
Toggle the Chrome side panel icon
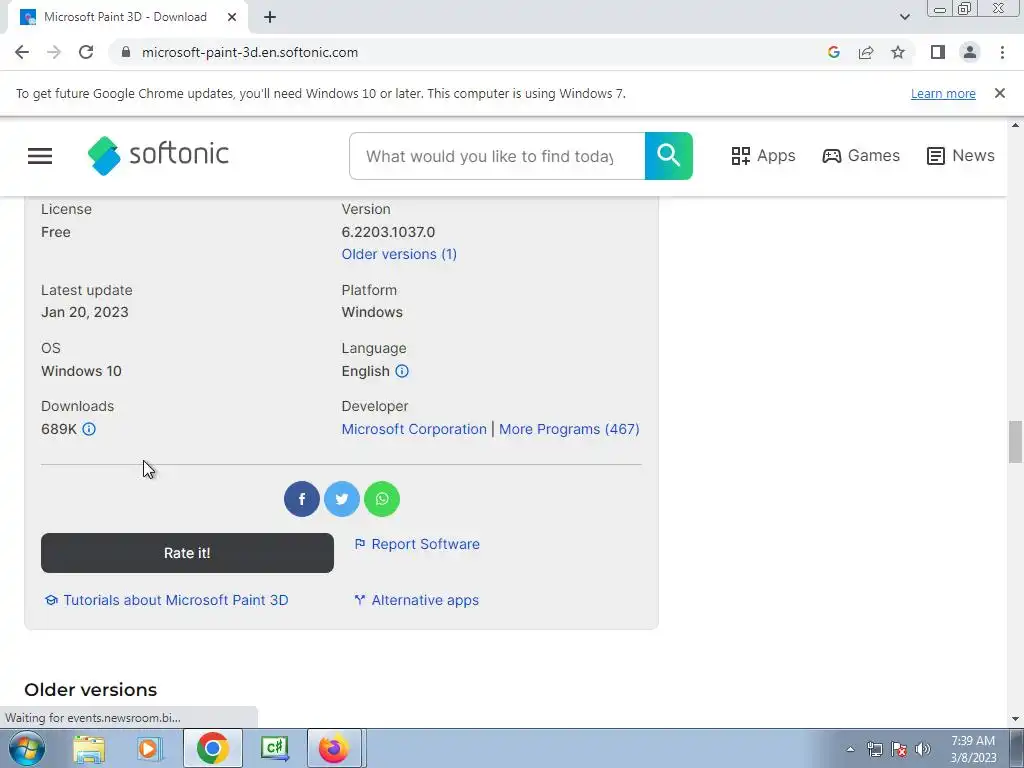coord(938,52)
